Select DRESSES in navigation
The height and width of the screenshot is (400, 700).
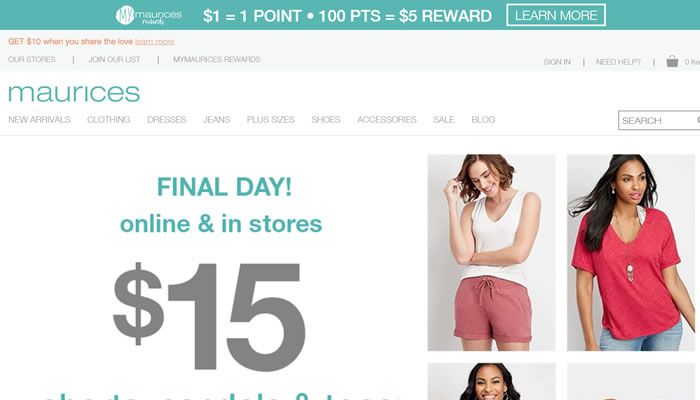click(167, 120)
